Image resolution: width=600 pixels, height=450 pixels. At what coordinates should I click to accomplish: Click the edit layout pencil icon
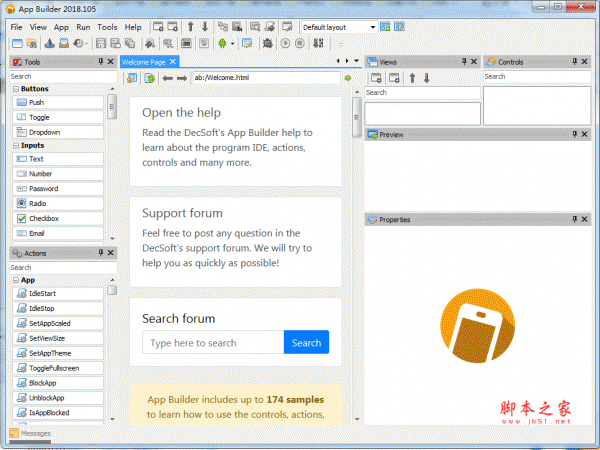click(399, 27)
